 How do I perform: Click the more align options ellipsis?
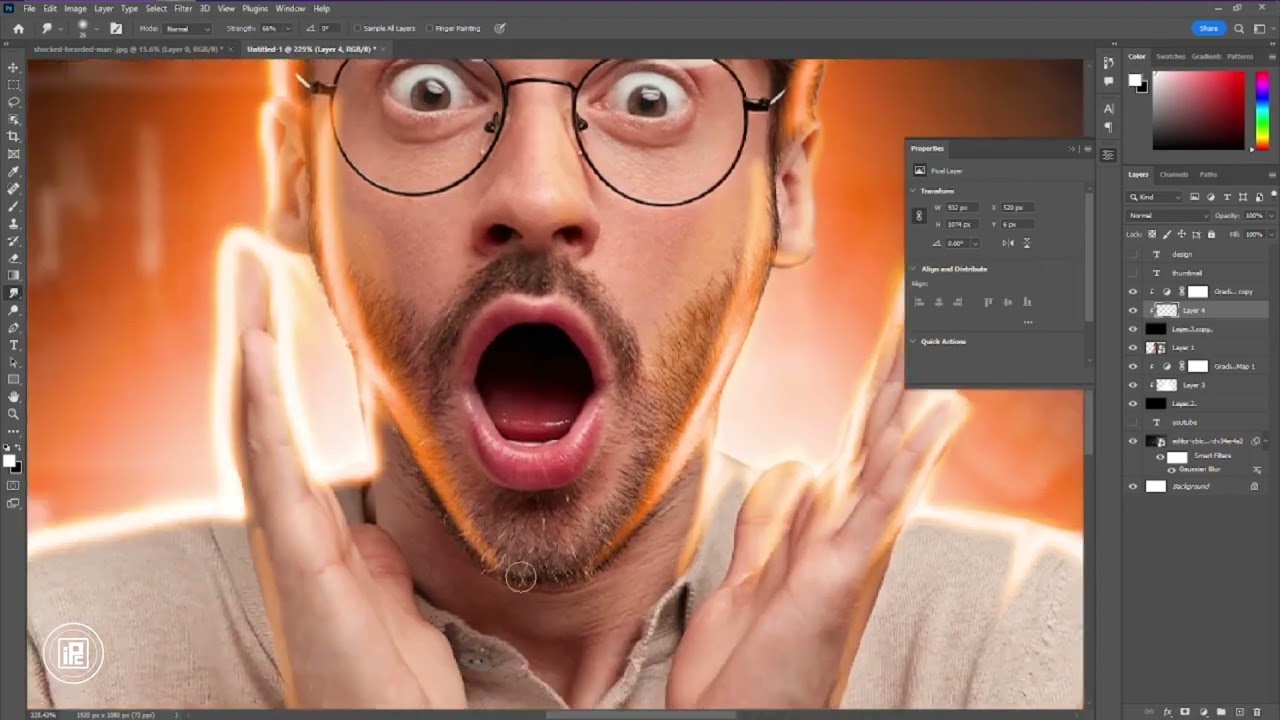1028,322
